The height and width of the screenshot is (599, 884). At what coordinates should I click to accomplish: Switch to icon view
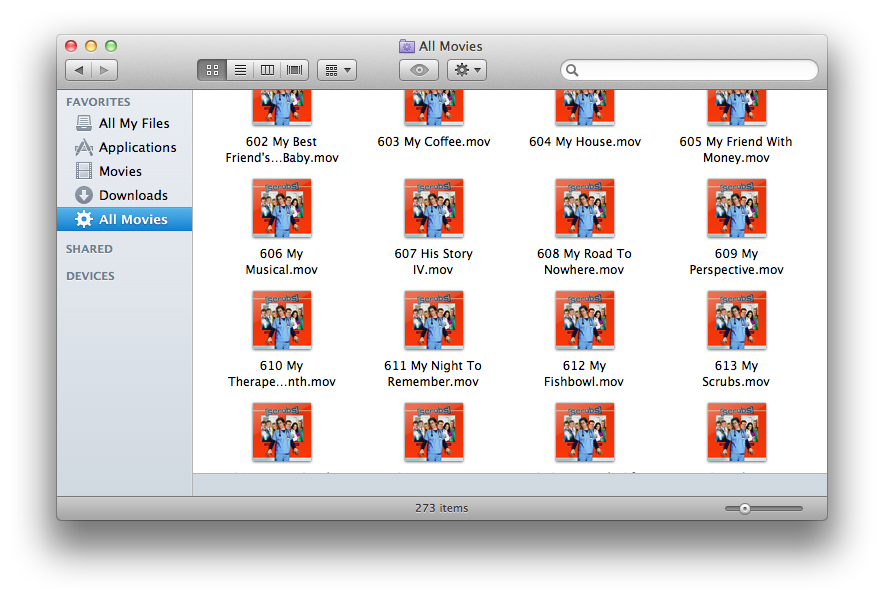212,70
